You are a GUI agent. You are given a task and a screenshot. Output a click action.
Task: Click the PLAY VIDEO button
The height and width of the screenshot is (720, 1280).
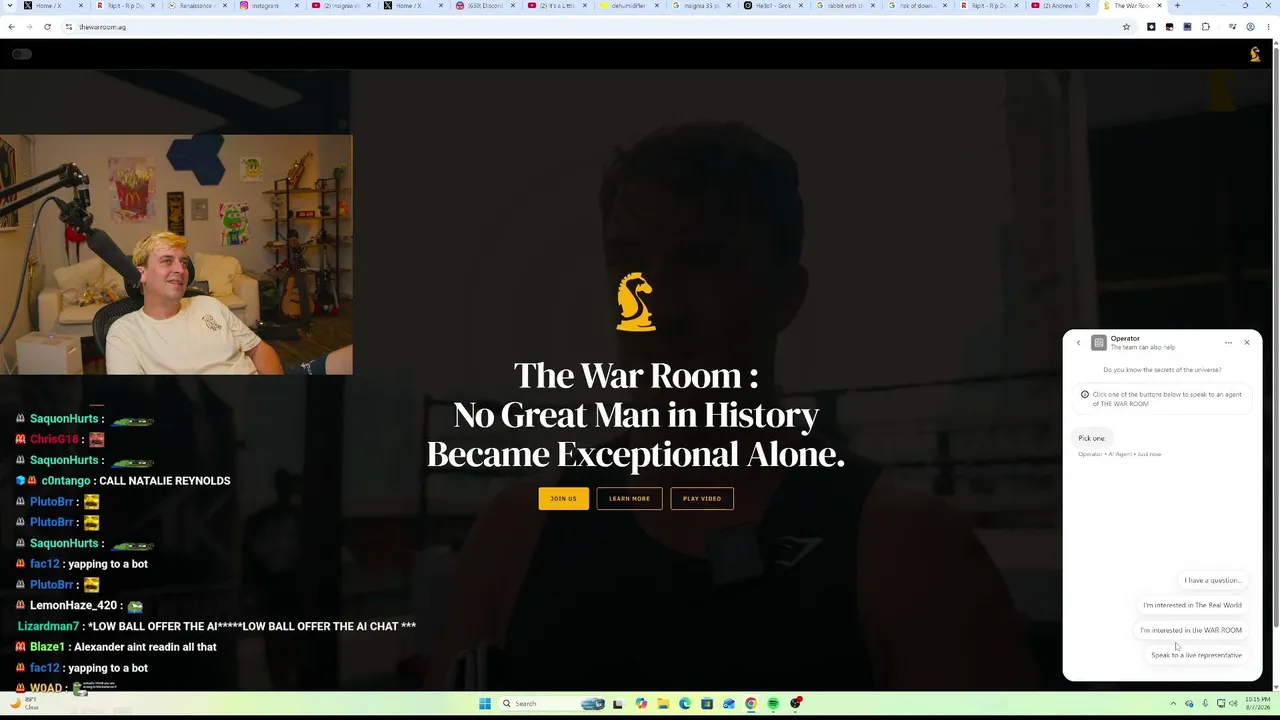point(702,498)
